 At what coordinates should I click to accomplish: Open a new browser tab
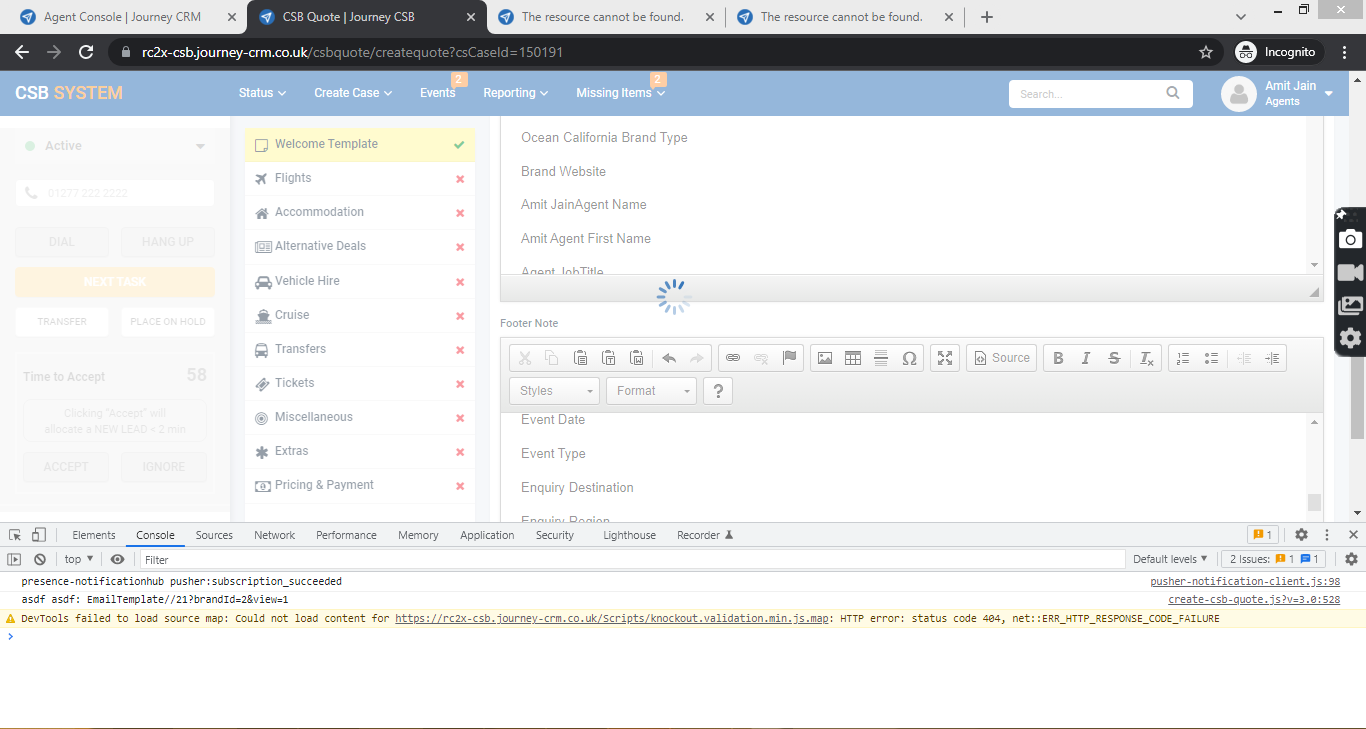(987, 17)
